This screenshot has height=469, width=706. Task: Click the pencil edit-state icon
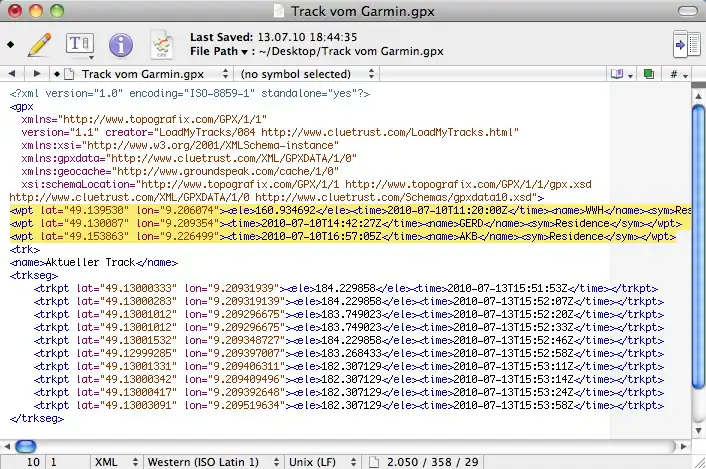(x=39, y=45)
